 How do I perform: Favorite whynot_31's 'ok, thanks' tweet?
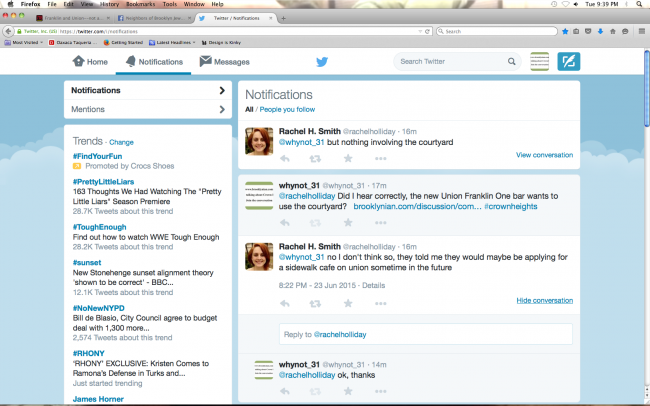click(x=348, y=391)
